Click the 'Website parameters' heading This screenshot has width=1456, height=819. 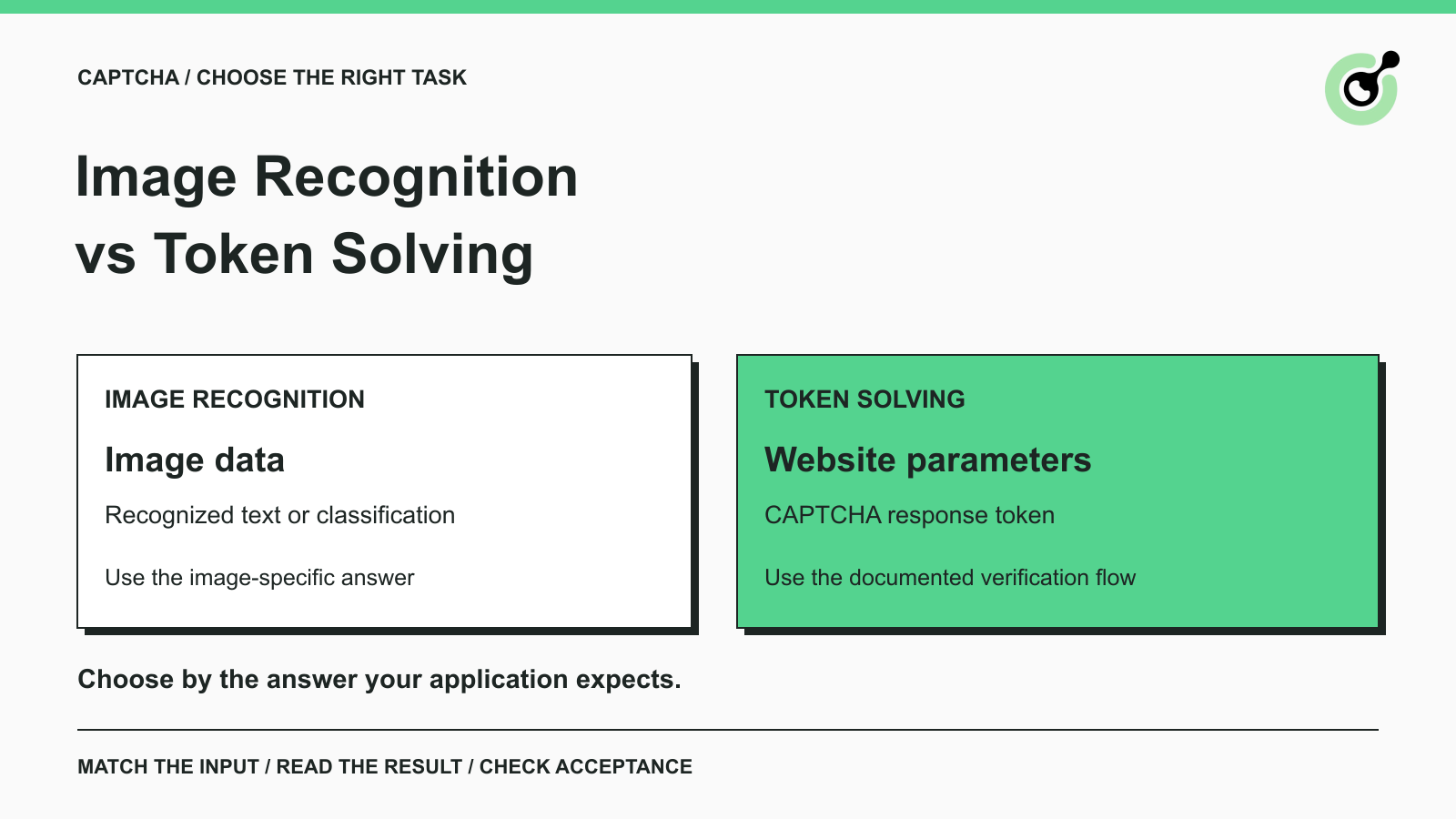(927, 460)
